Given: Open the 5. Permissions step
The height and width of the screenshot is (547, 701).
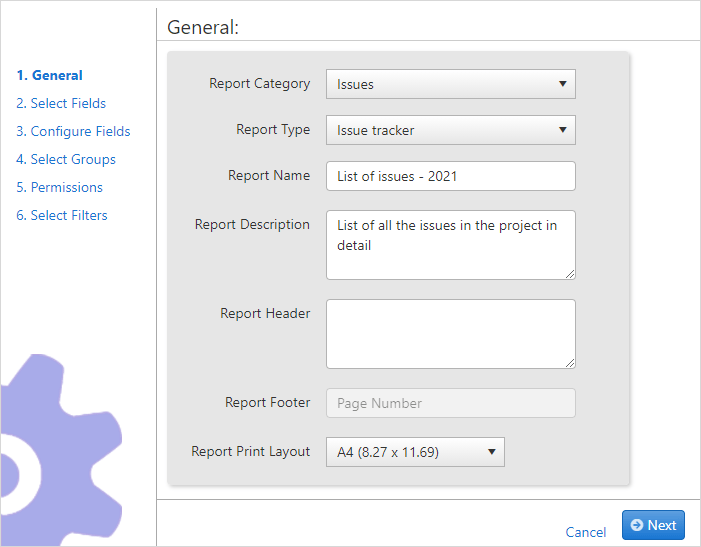Looking at the screenshot, I should click(59, 187).
